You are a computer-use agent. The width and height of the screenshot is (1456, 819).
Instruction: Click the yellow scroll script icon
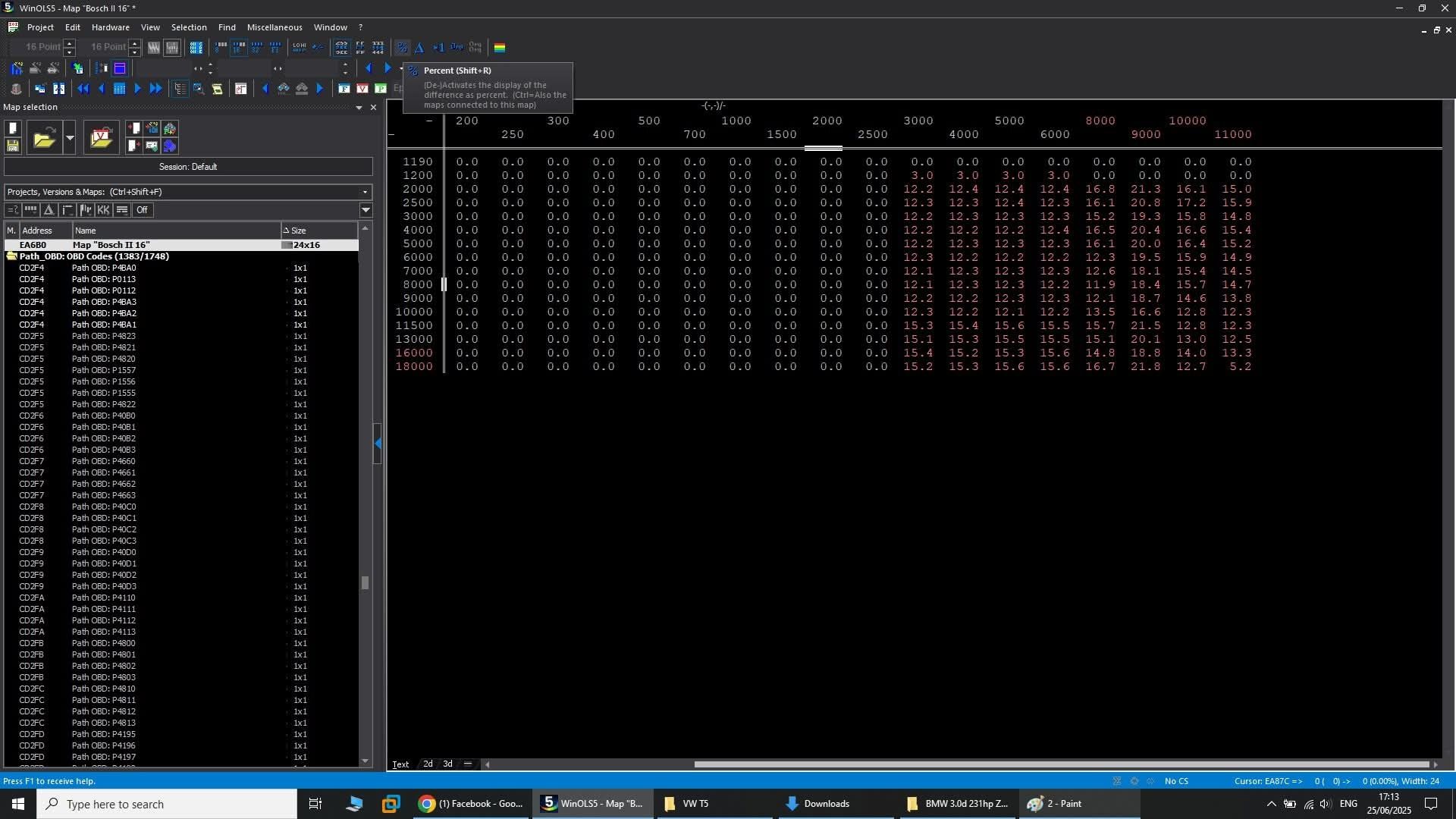coord(217,89)
